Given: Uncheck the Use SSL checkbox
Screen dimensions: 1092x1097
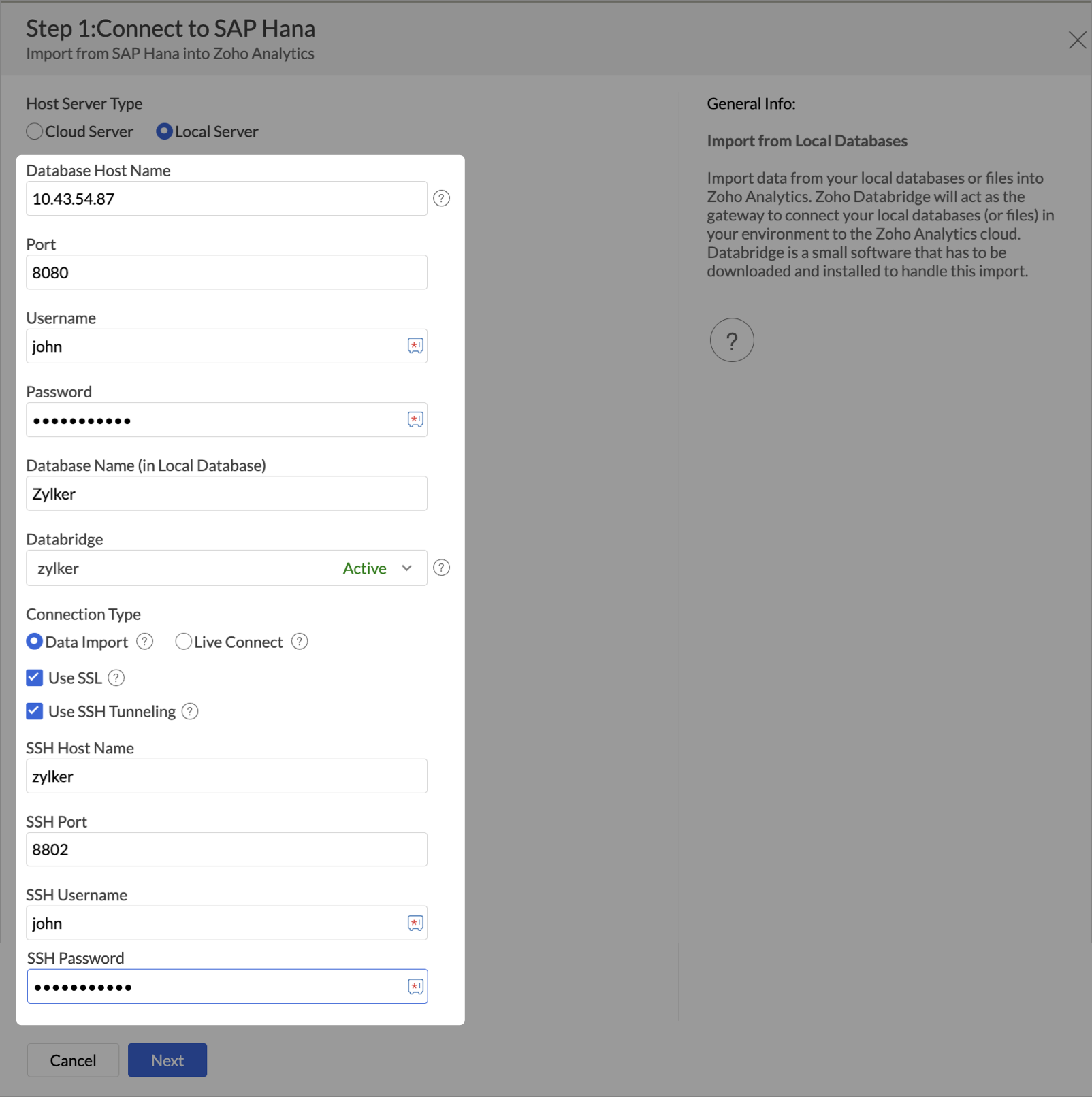Looking at the screenshot, I should (35, 678).
